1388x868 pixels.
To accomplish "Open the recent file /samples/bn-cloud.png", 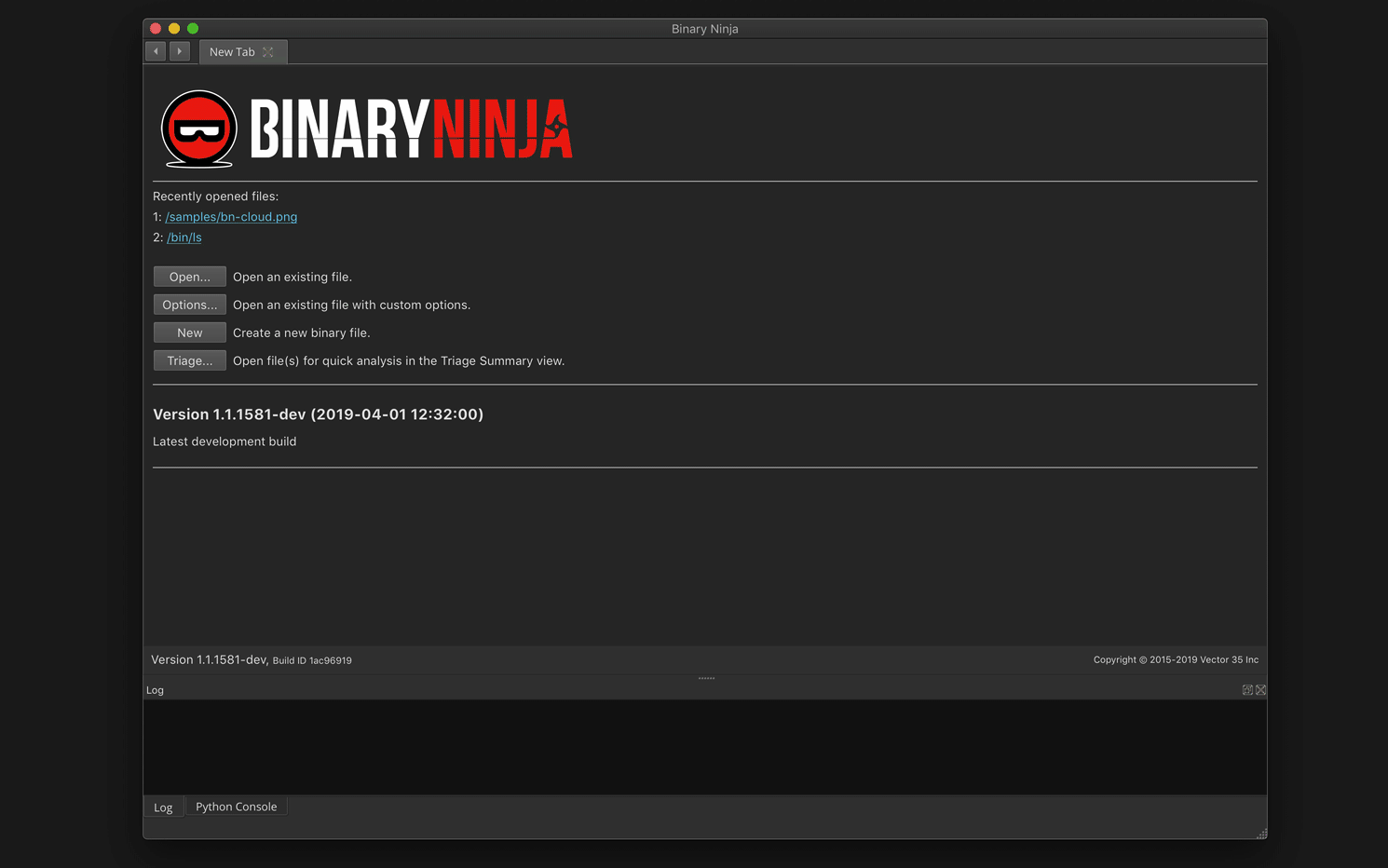I will (x=231, y=216).
